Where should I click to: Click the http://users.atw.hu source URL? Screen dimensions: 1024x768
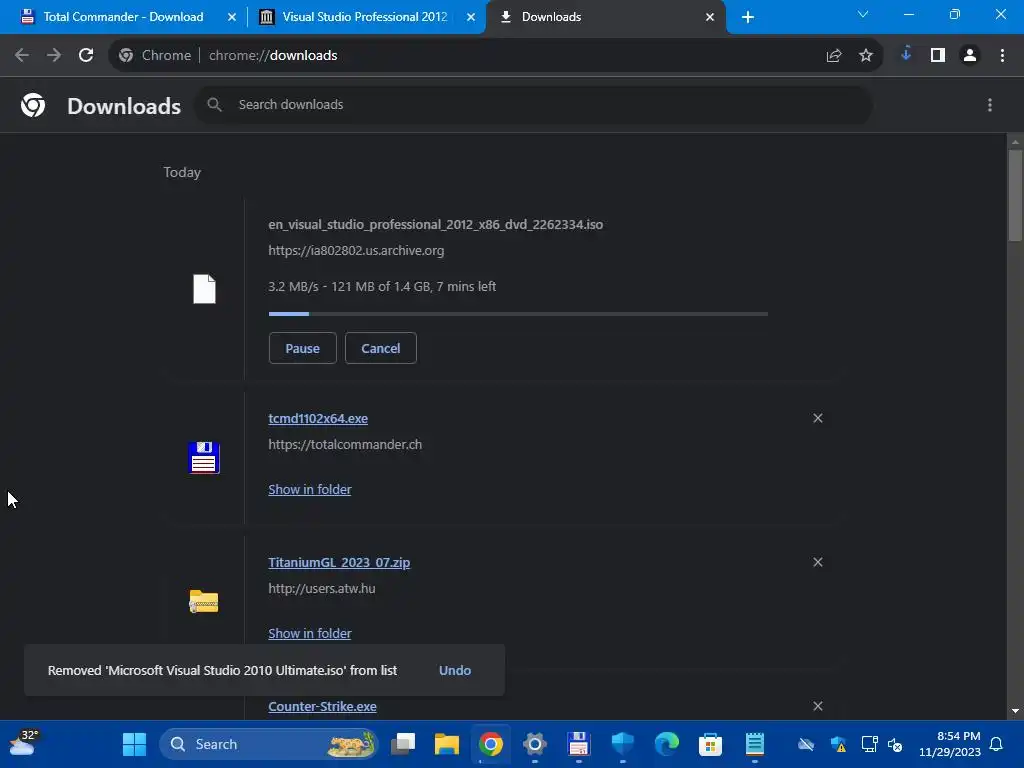tap(321, 588)
